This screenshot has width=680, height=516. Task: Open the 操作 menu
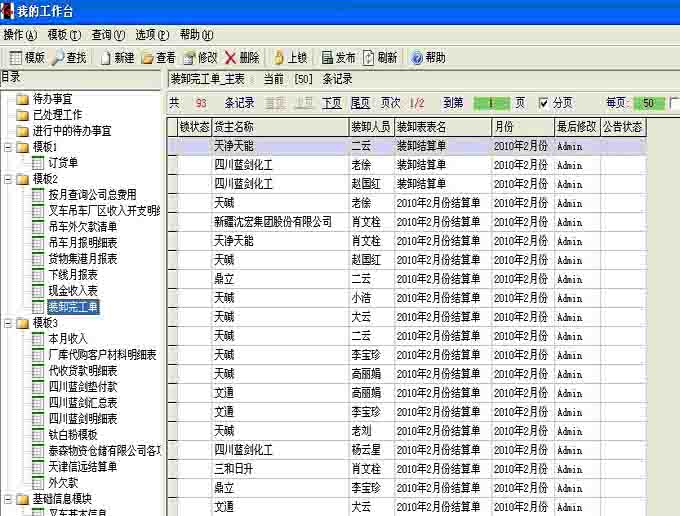(x=13, y=34)
